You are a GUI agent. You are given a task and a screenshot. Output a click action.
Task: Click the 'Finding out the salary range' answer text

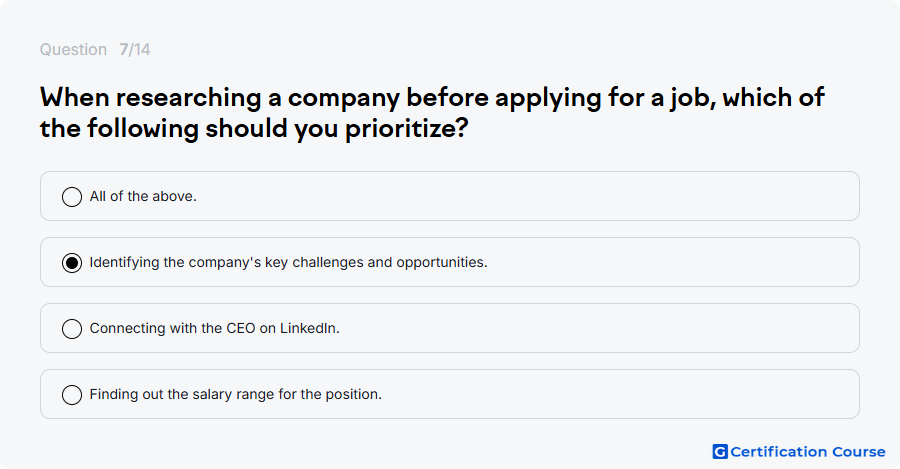(235, 394)
